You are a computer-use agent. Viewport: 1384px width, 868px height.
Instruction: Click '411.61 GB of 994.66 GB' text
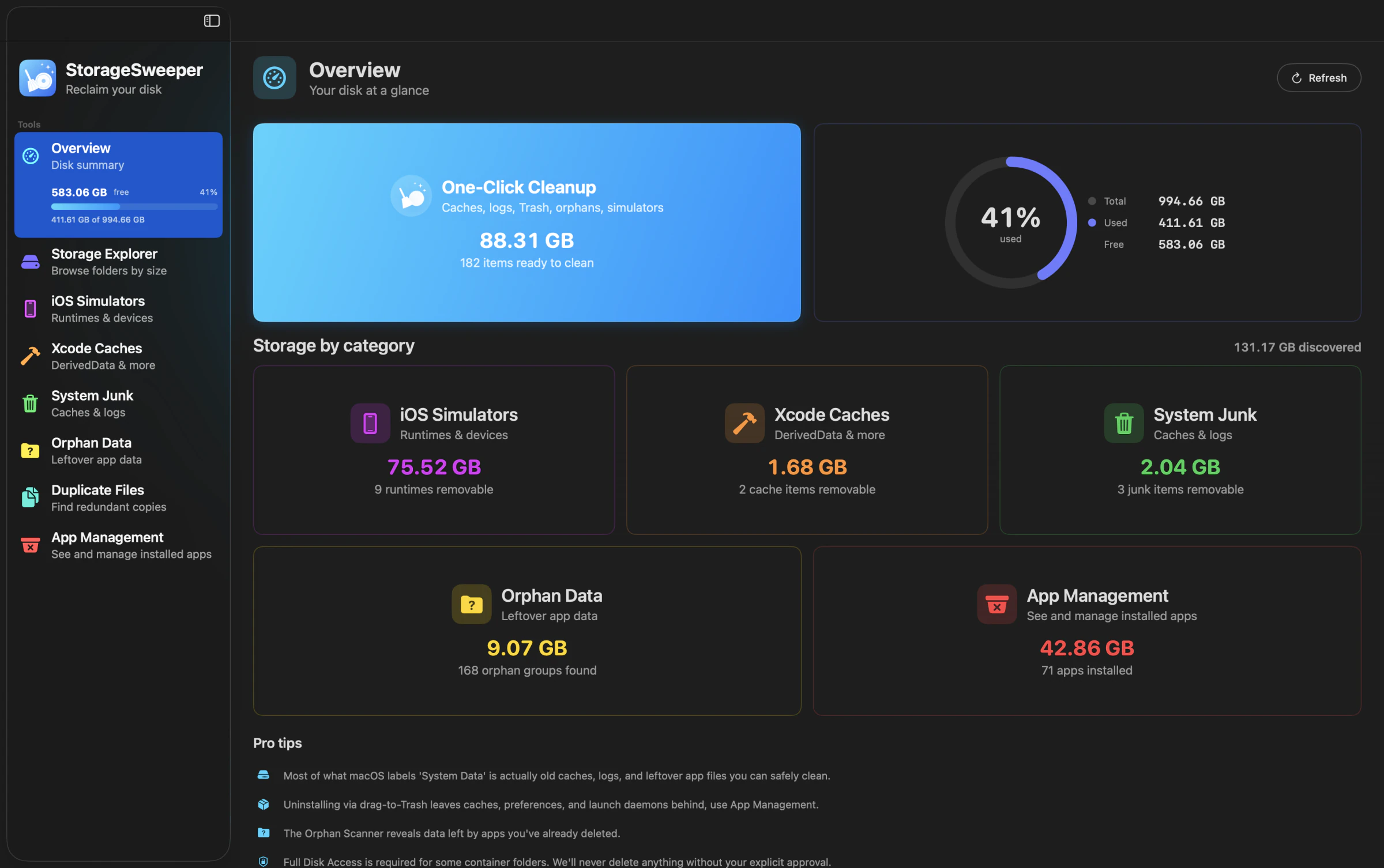pyautogui.click(x=98, y=220)
